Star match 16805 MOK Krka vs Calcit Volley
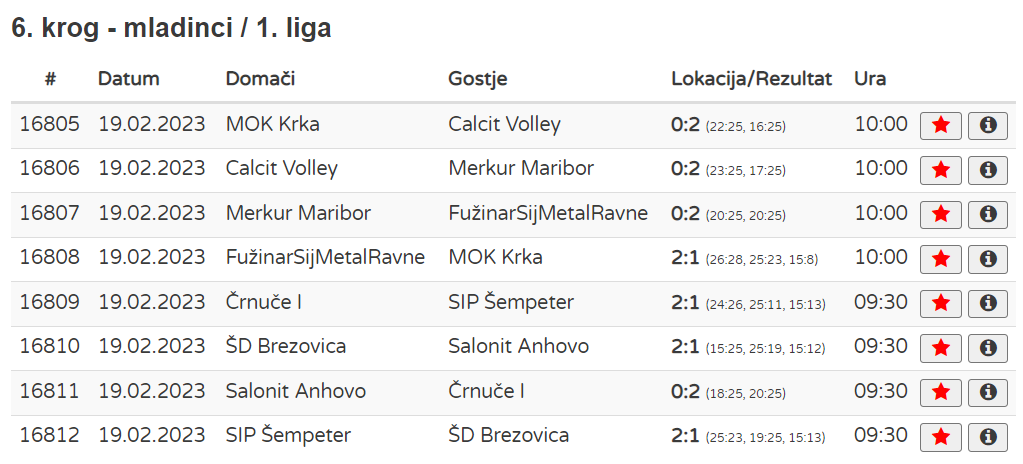The image size is (1023, 464). point(940,125)
